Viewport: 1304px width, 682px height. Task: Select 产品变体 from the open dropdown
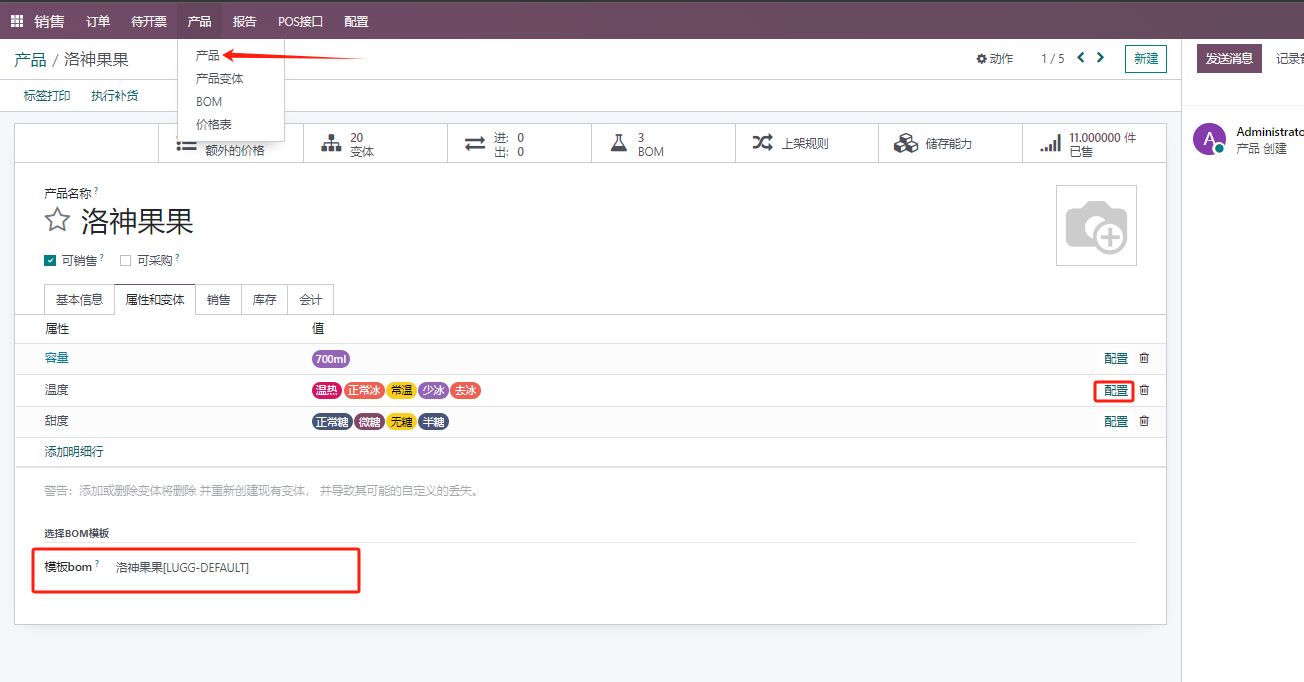coord(219,79)
